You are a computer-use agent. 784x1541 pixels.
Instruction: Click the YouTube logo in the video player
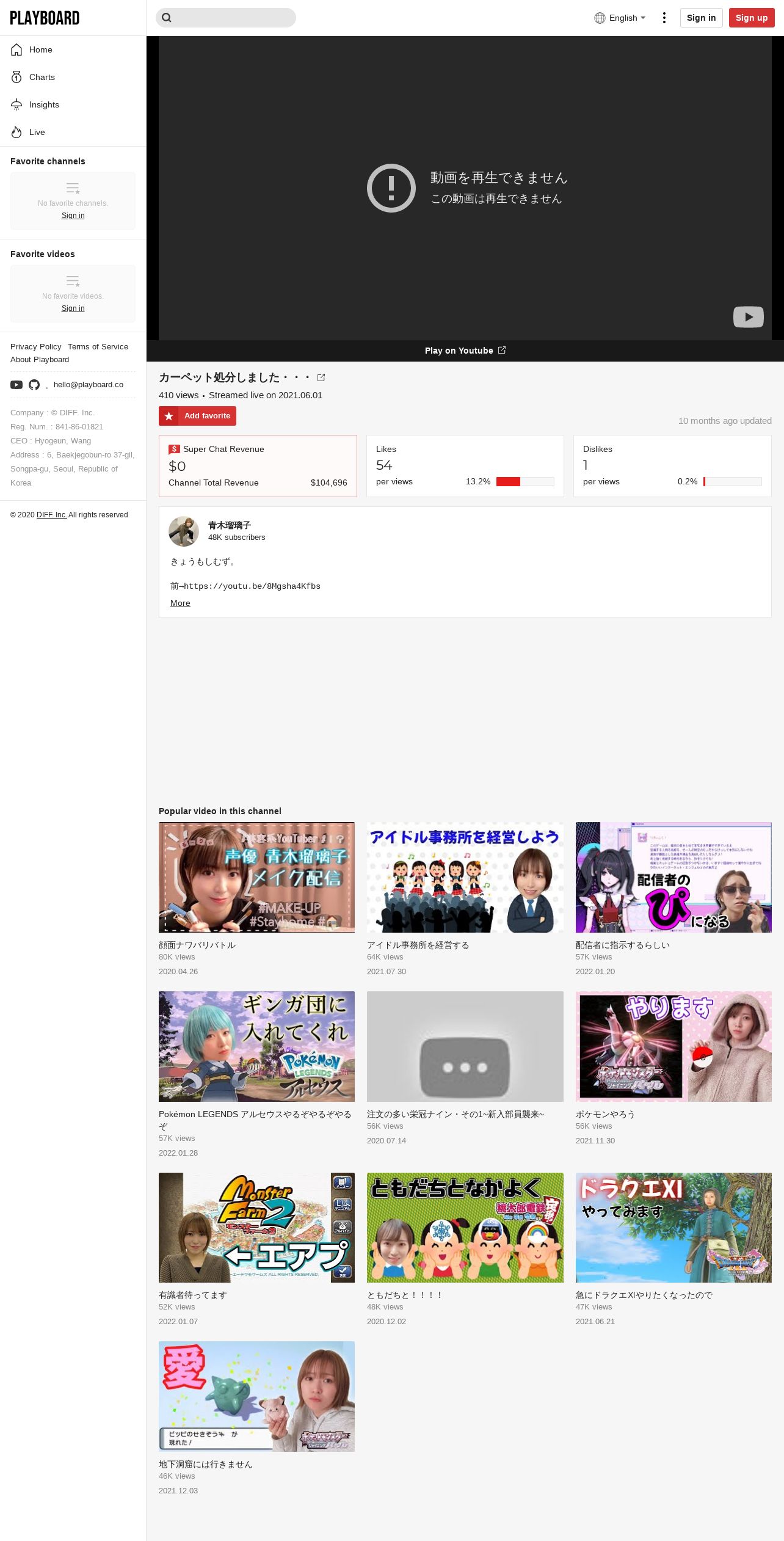(x=749, y=316)
